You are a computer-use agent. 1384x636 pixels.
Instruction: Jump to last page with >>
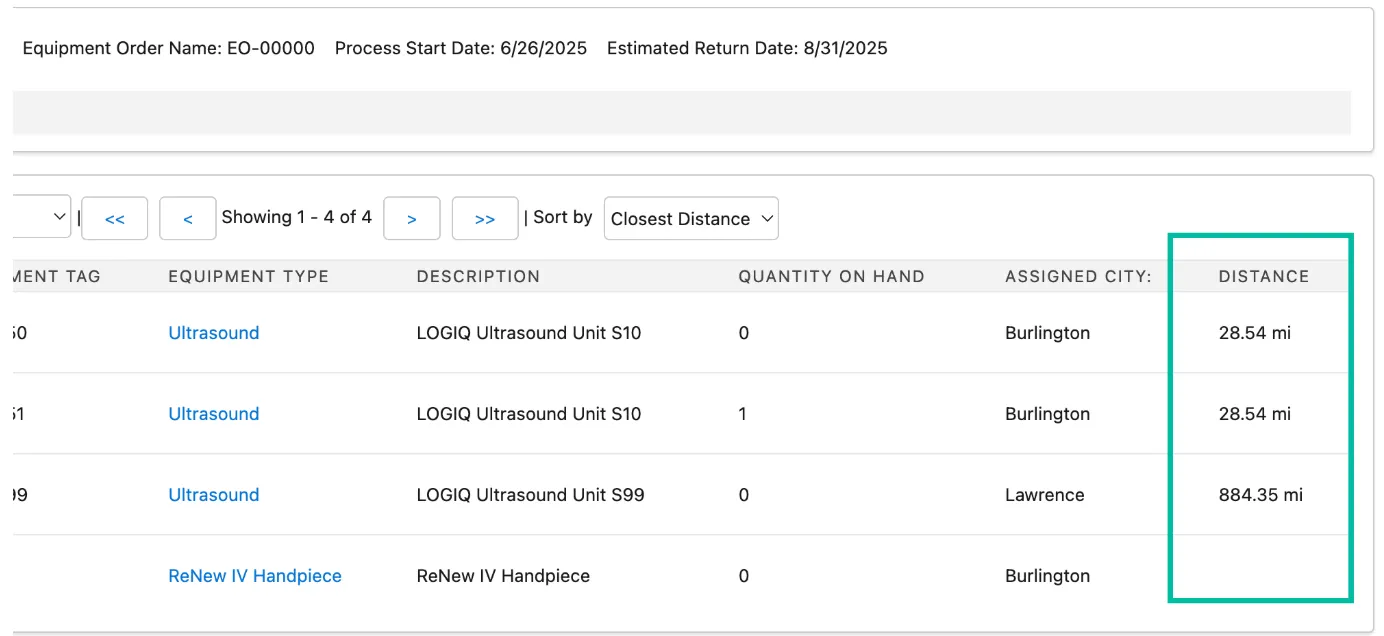click(485, 218)
